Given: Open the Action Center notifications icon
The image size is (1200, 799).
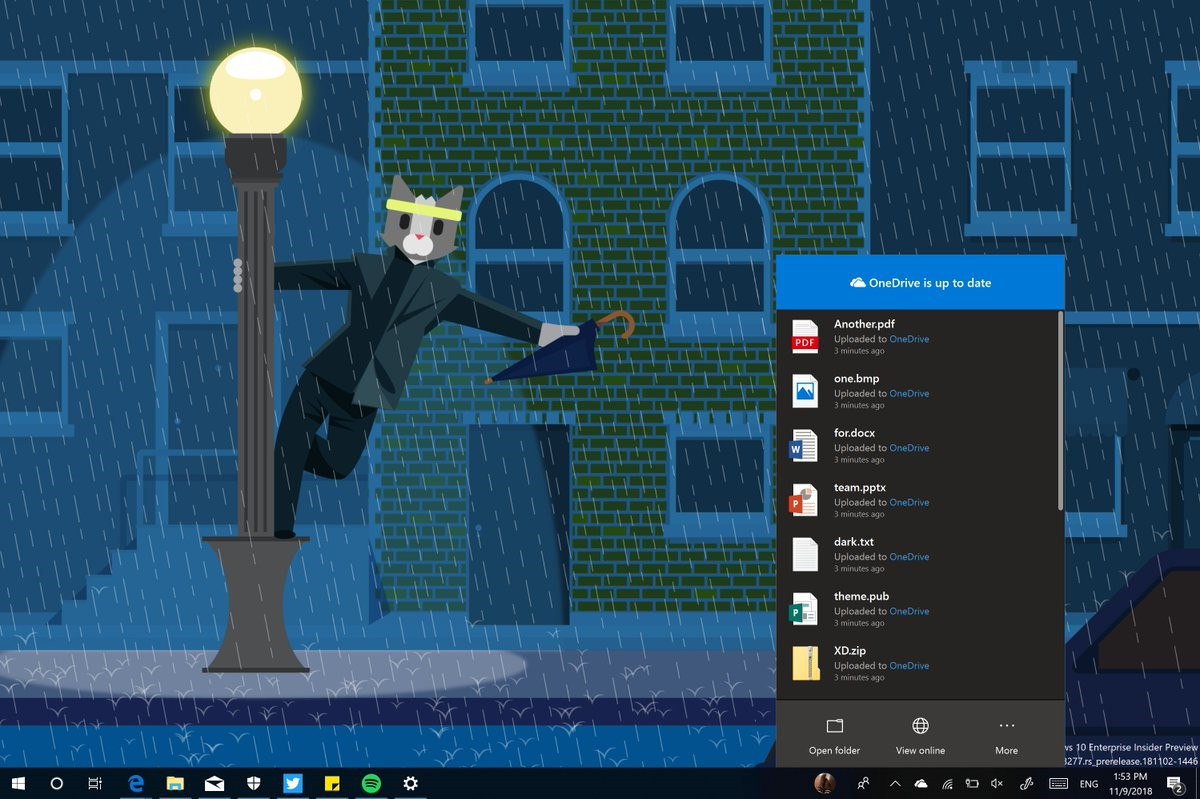Looking at the screenshot, I should click(x=1177, y=783).
